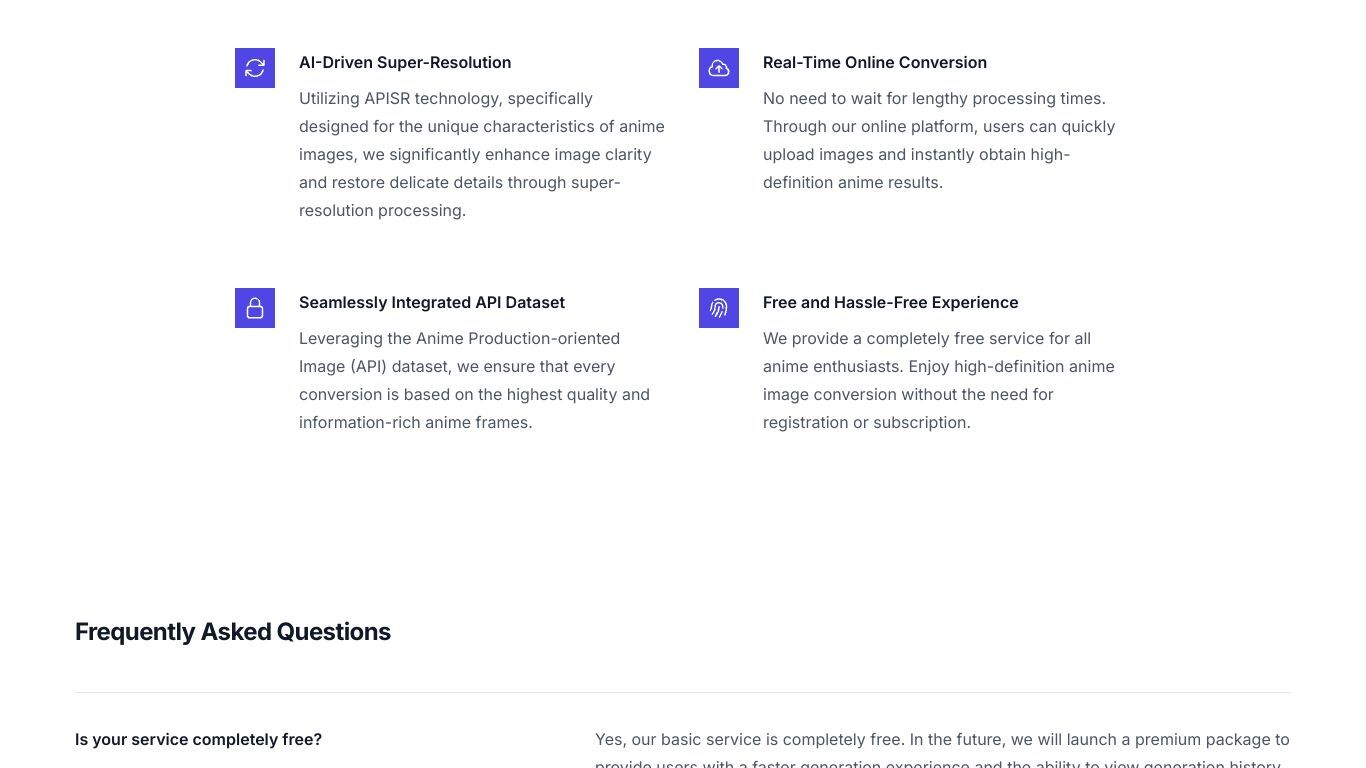This screenshot has height=768, width=1366.
Task: Click the lock icon beside Seamlessly Integrated API Dataset
Action: (x=255, y=308)
